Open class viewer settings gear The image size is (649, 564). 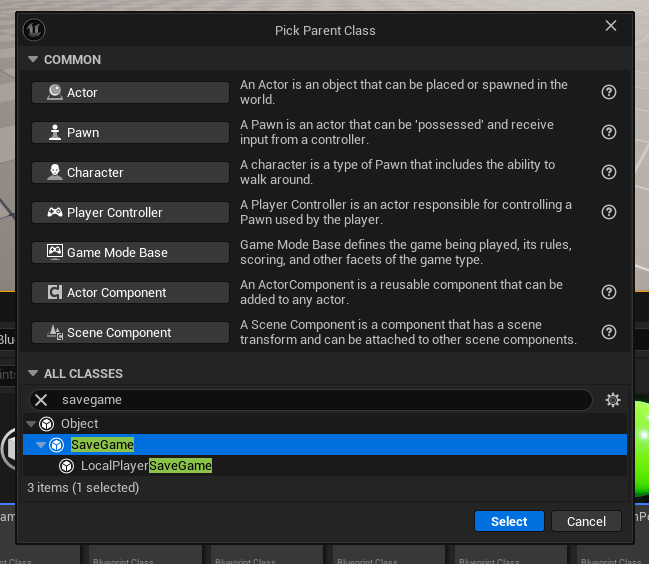(613, 400)
